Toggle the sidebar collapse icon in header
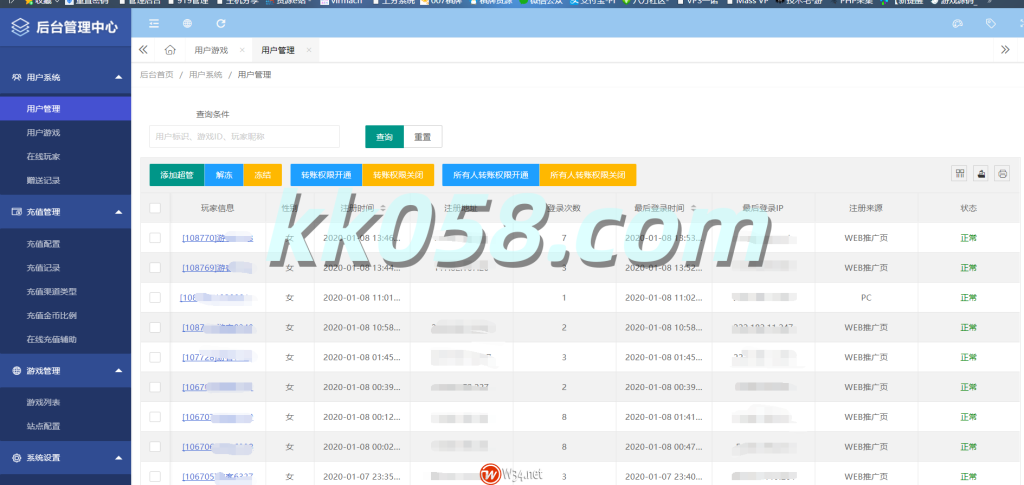The width and height of the screenshot is (1024, 485). [154, 23]
